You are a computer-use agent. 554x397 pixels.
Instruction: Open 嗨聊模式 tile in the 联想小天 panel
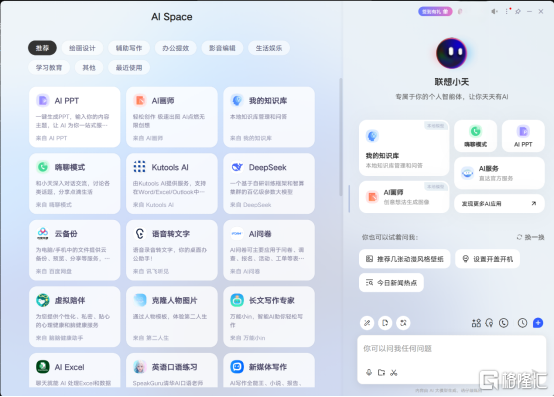coord(476,136)
